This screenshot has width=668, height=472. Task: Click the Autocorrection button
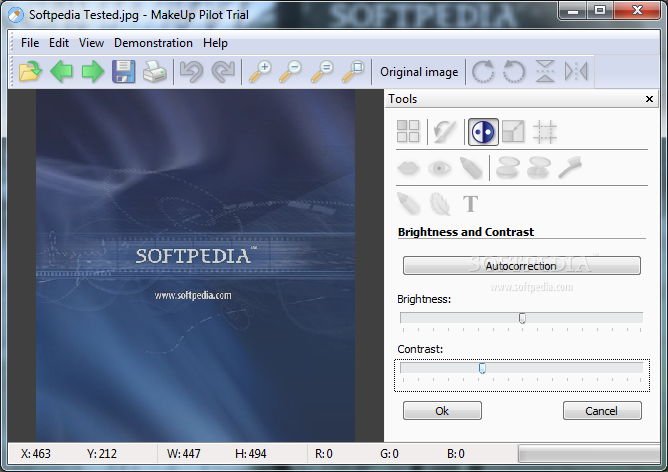[521, 266]
